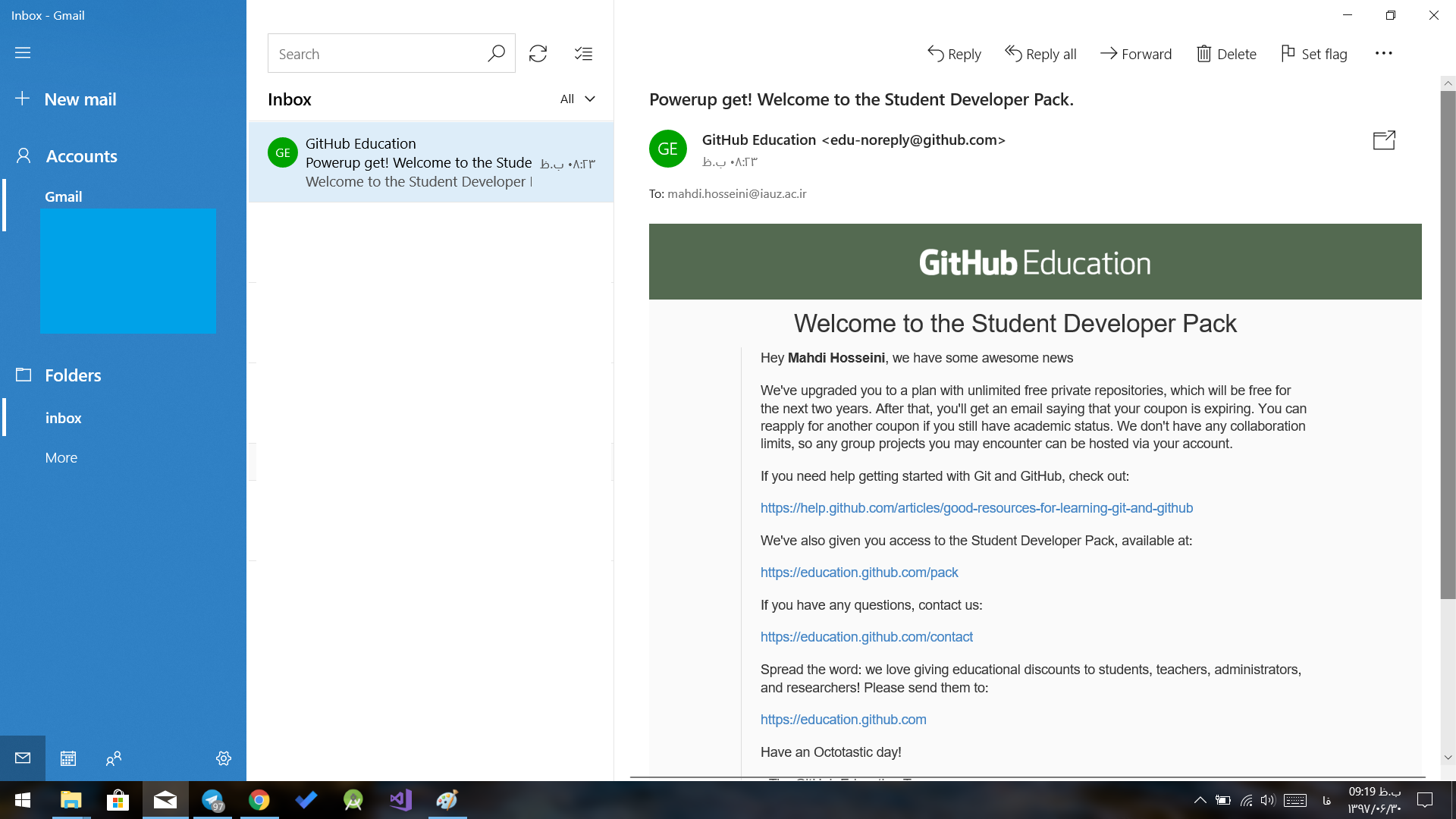
Task: Open message in new window icon
Action: click(1384, 140)
